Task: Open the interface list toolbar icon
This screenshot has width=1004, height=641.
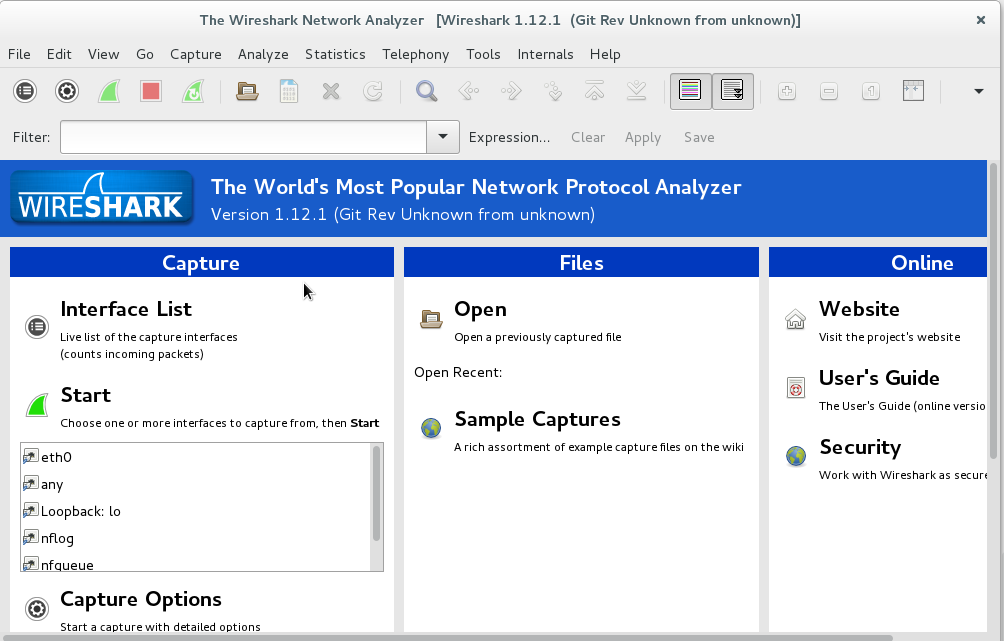Action: click(x=25, y=91)
